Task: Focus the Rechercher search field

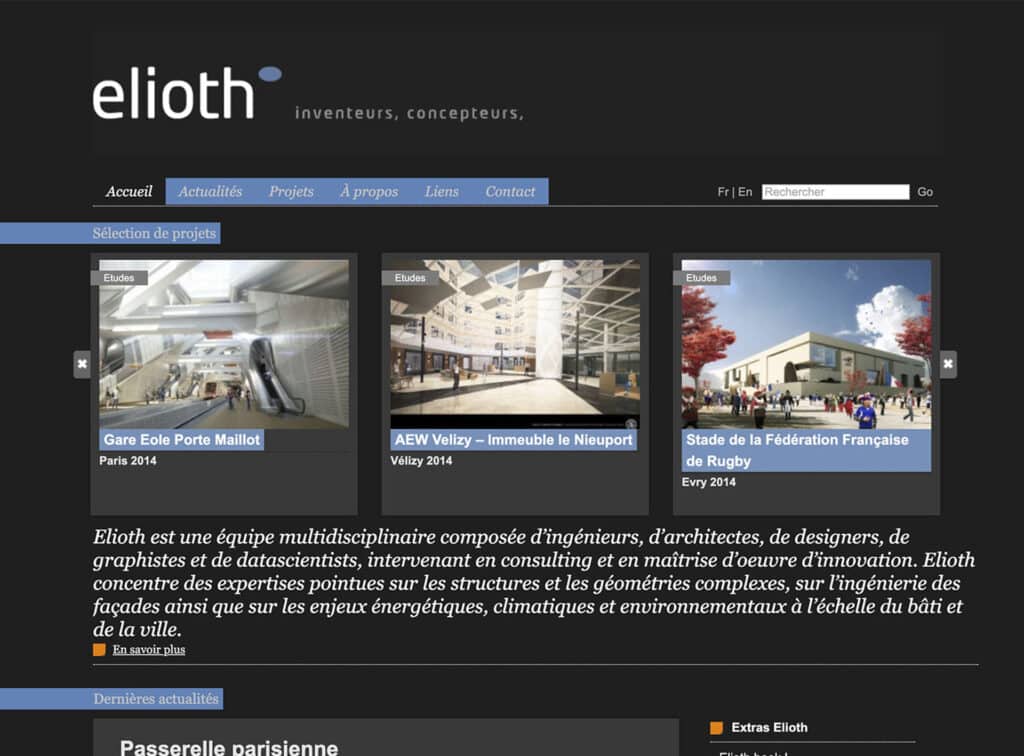Action: click(835, 192)
